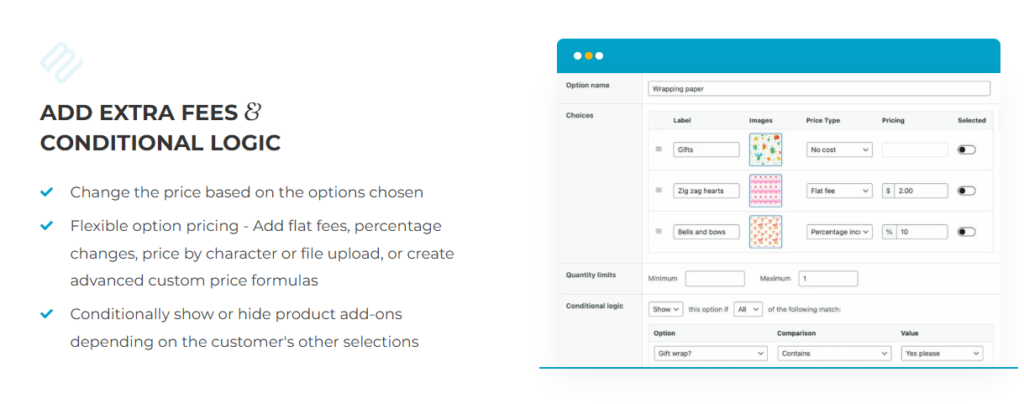Select the Bells and bows pattern image
This screenshot has height=404, width=1024.
point(765,232)
